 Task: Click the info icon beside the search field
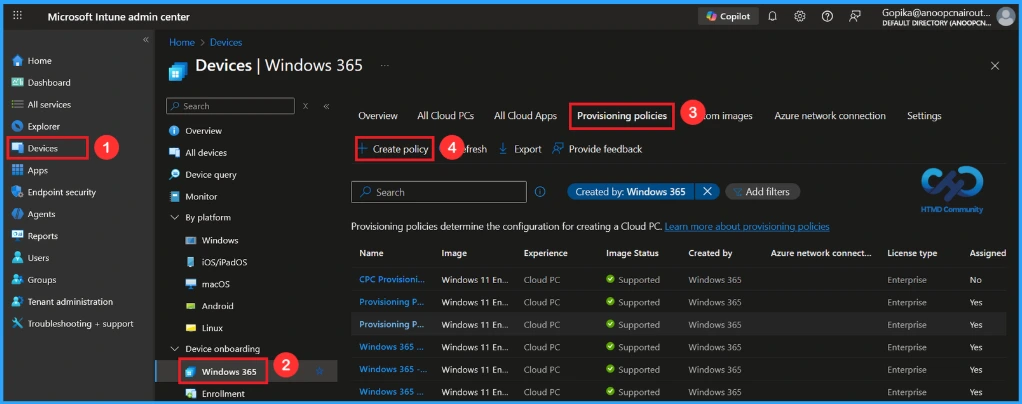(540, 192)
